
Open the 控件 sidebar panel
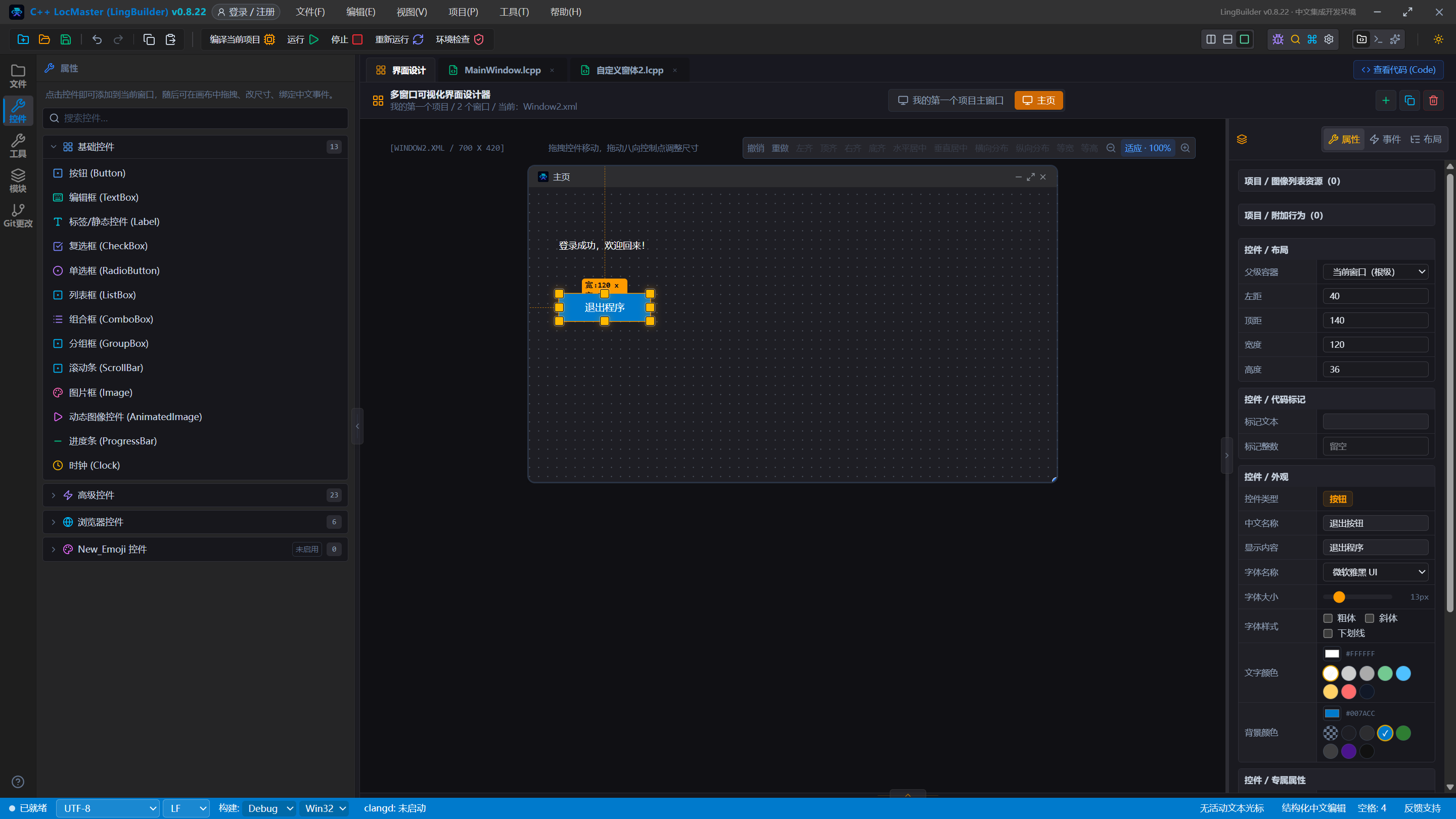pos(18,111)
